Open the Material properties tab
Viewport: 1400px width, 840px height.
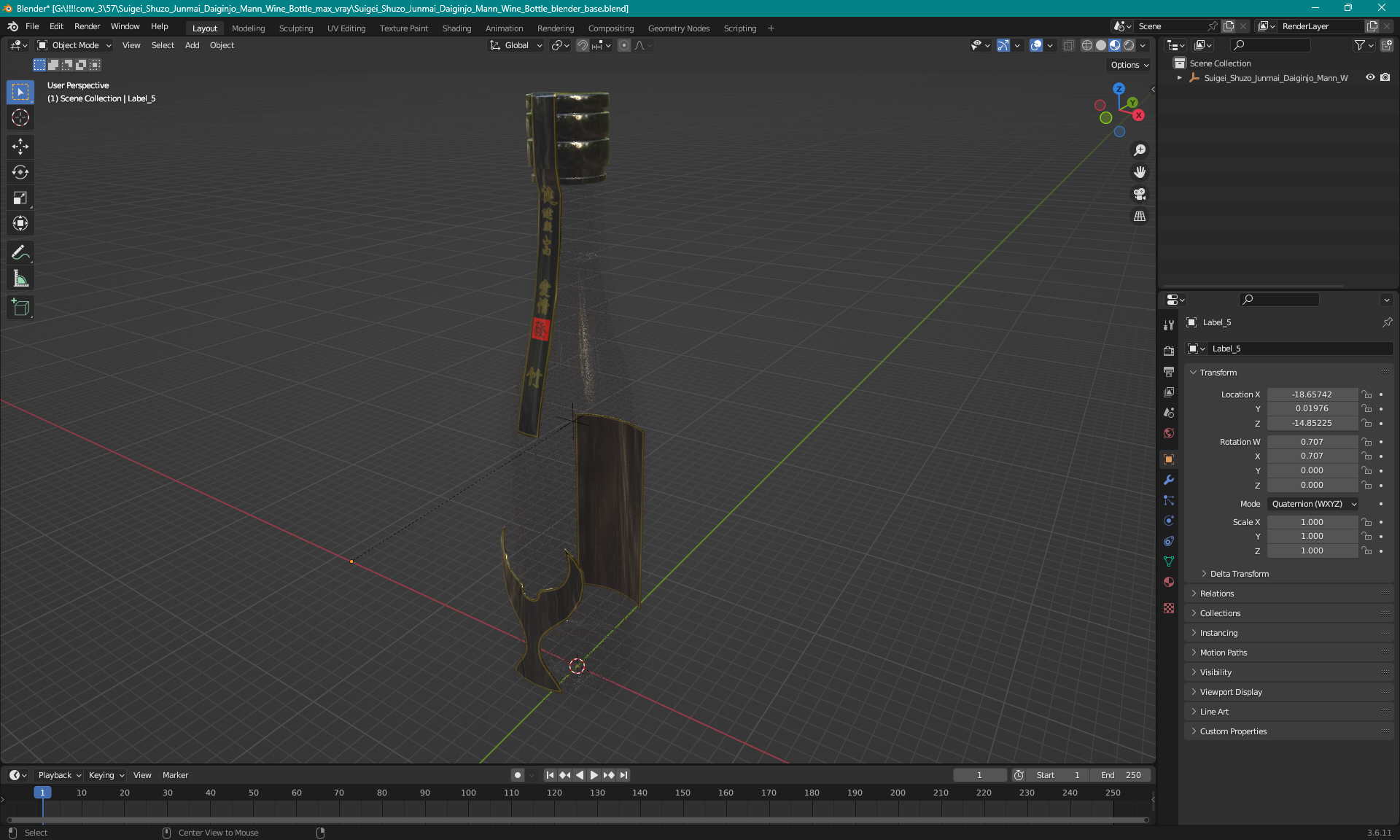(1169, 582)
